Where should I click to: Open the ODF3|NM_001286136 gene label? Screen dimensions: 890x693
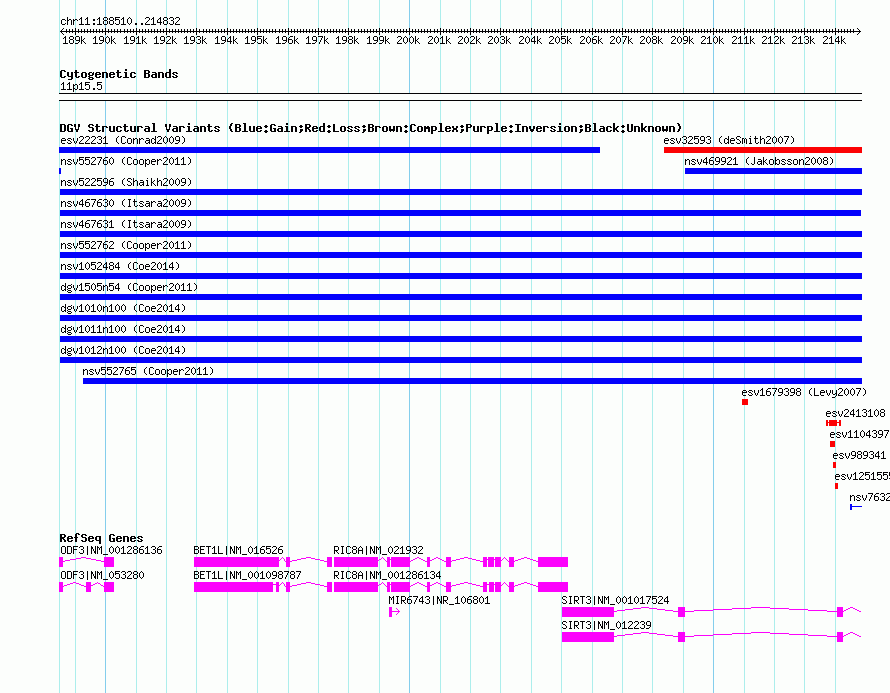pos(111,550)
